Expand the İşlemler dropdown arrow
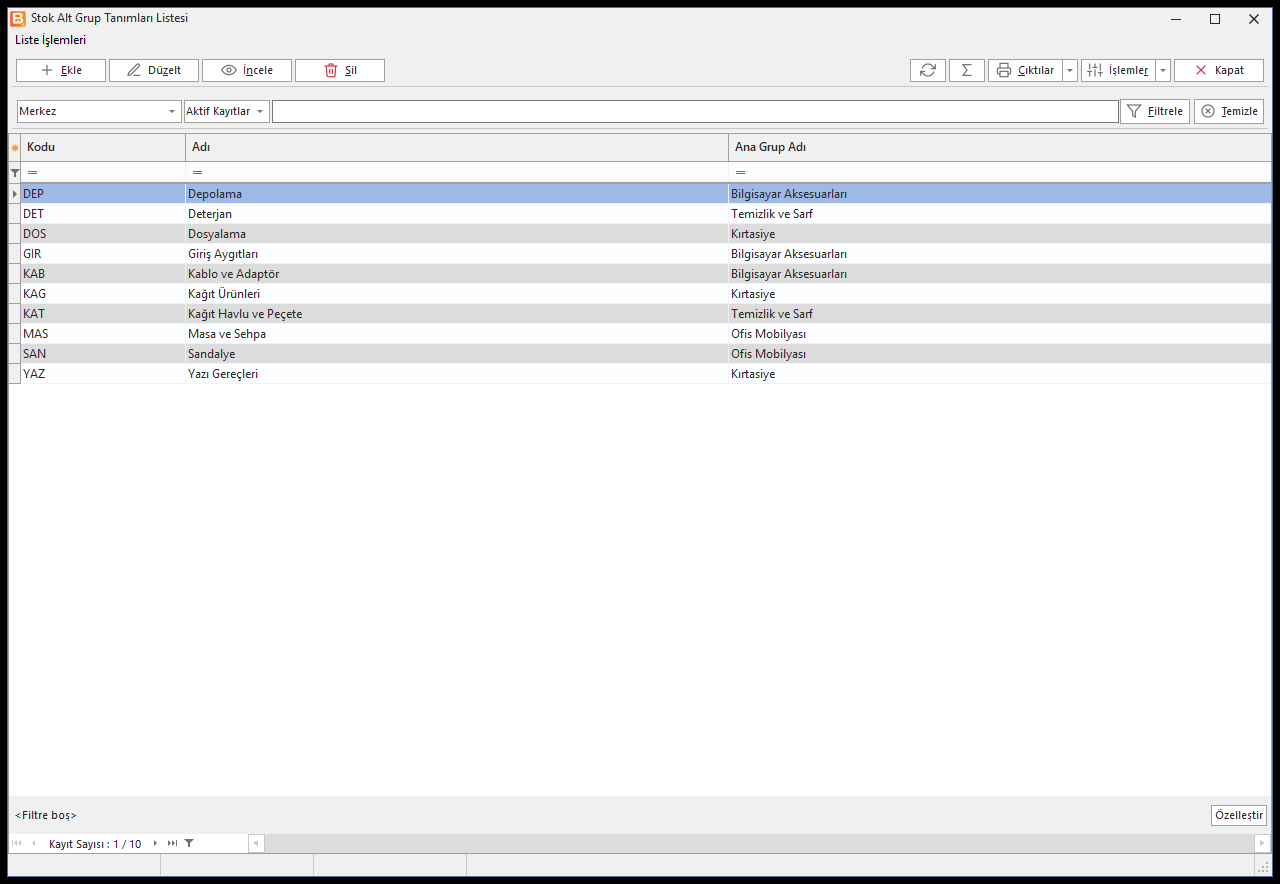1280x884 pixels. [x=1163, y=70]
